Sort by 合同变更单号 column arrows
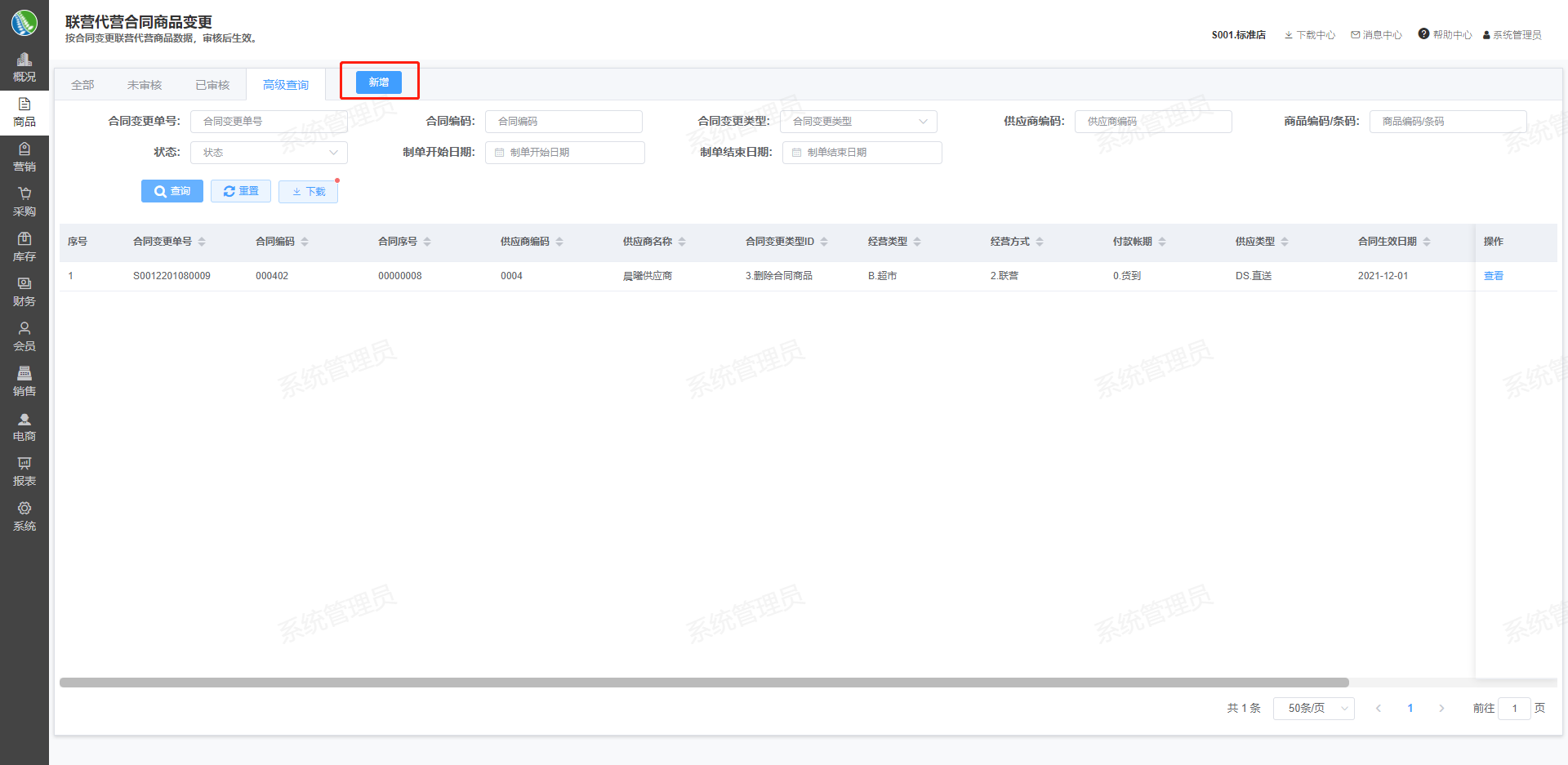The height and width of the screenshot is (765, 1568). click(202, 242)
